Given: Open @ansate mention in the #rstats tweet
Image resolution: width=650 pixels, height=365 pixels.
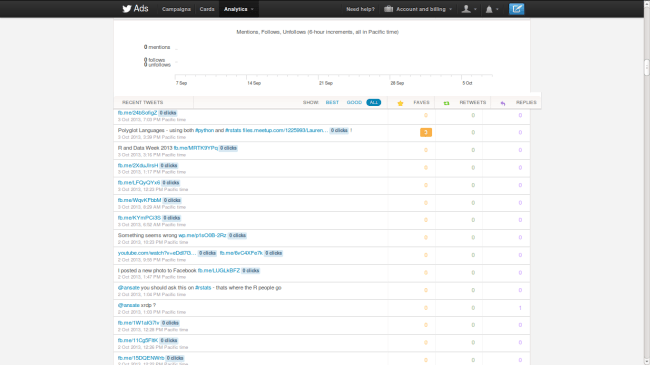Looking at the screenshot, I should (129, 287).
